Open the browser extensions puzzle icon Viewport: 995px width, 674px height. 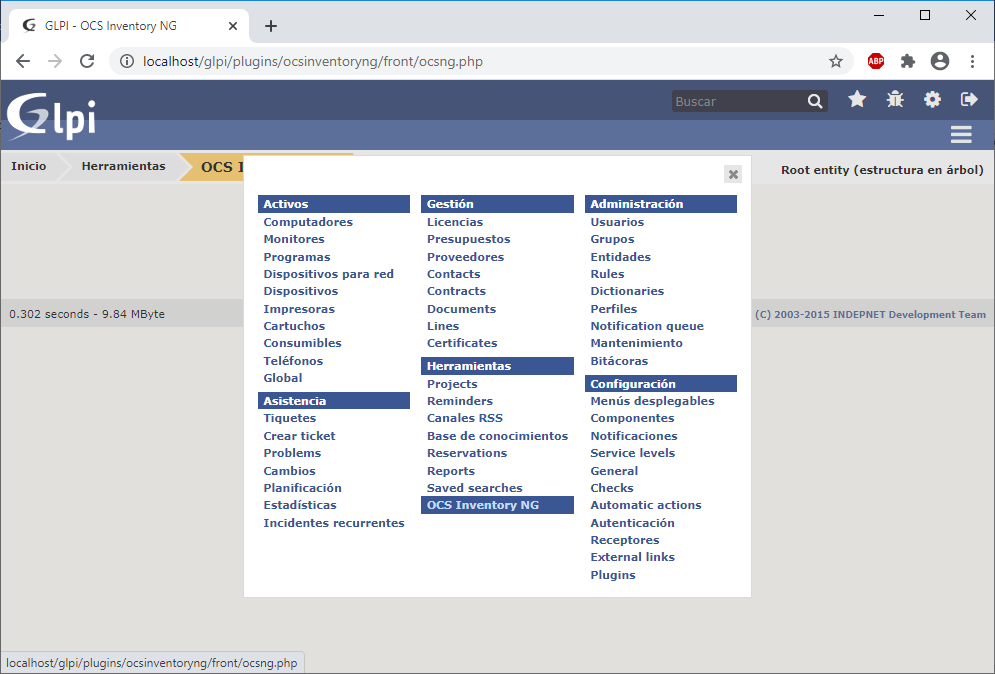908,62
